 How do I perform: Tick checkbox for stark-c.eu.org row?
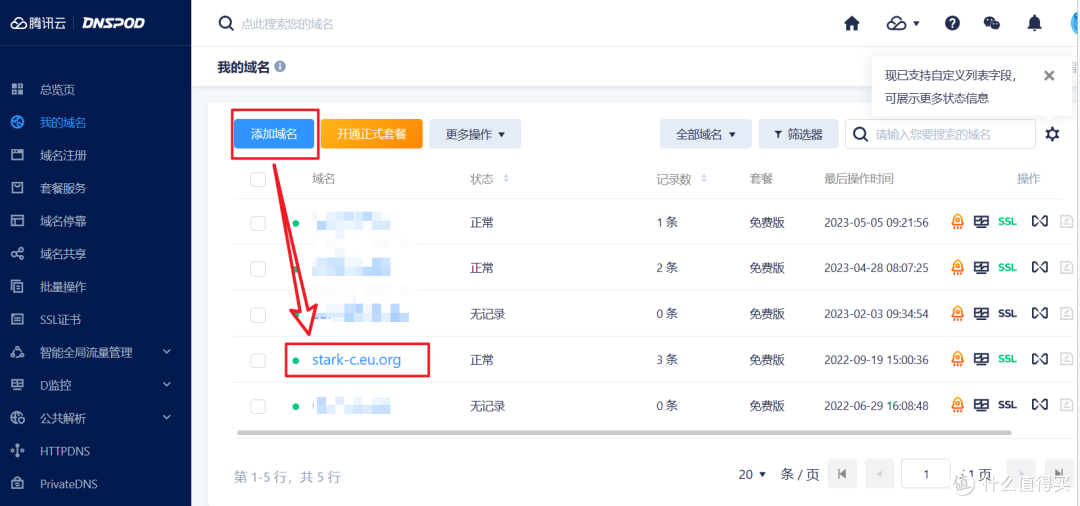258,361
